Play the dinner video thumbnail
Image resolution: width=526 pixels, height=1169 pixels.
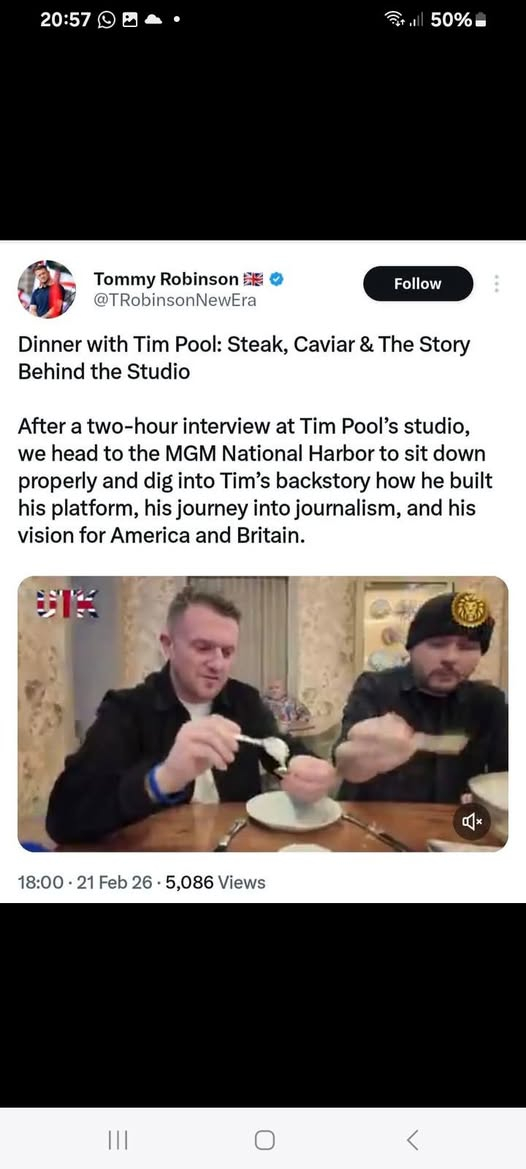262,713
